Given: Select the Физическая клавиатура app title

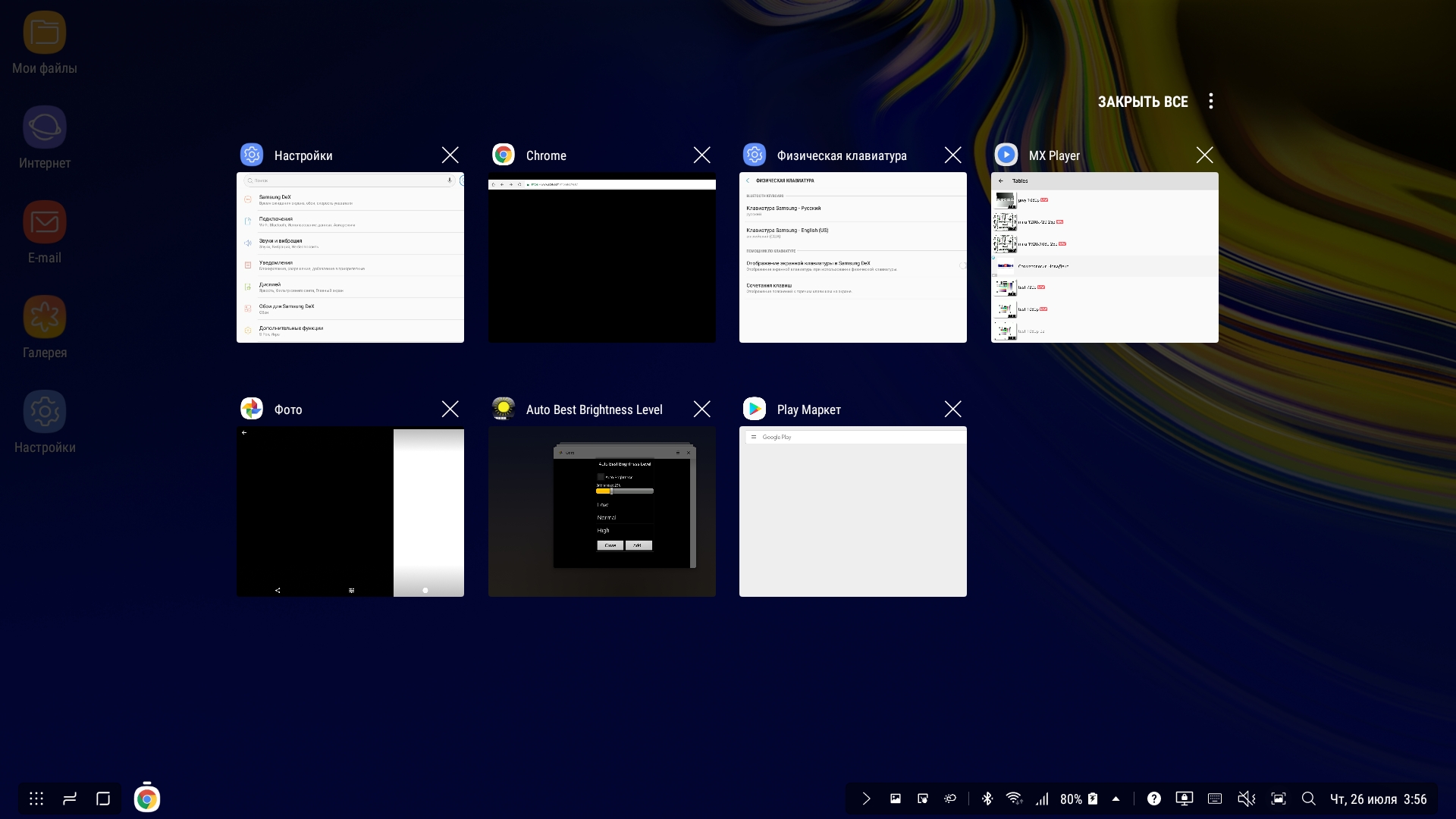Looking at the screenshot, I should [842, 155].
